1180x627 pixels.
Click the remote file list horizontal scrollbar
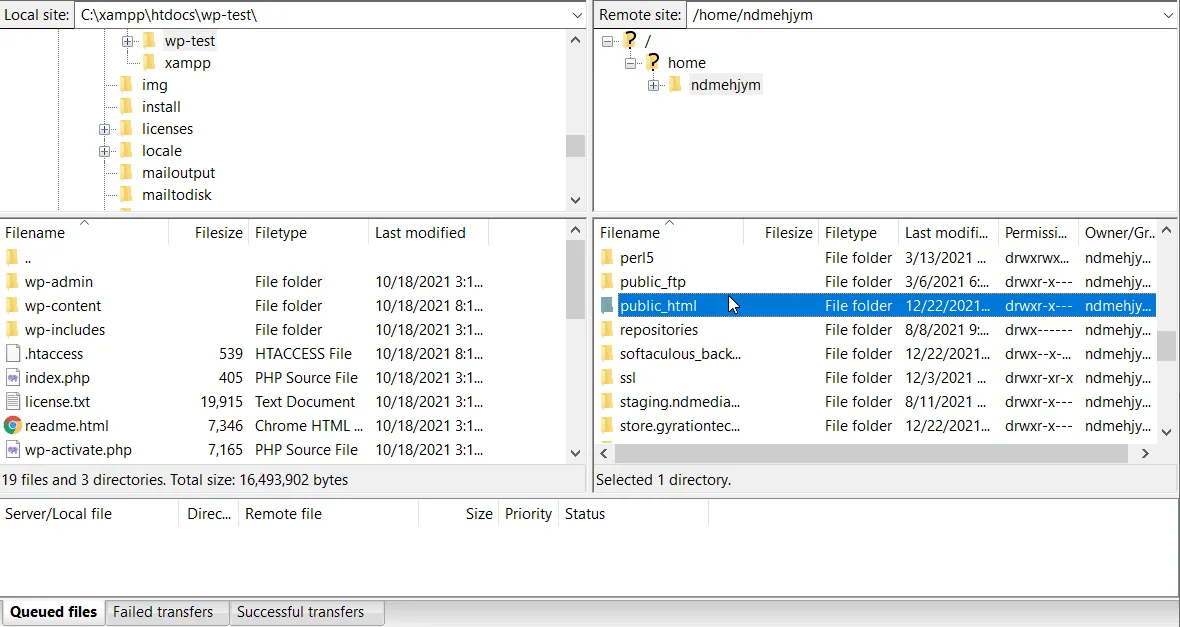pyautogui.click(x=871, y=453)
